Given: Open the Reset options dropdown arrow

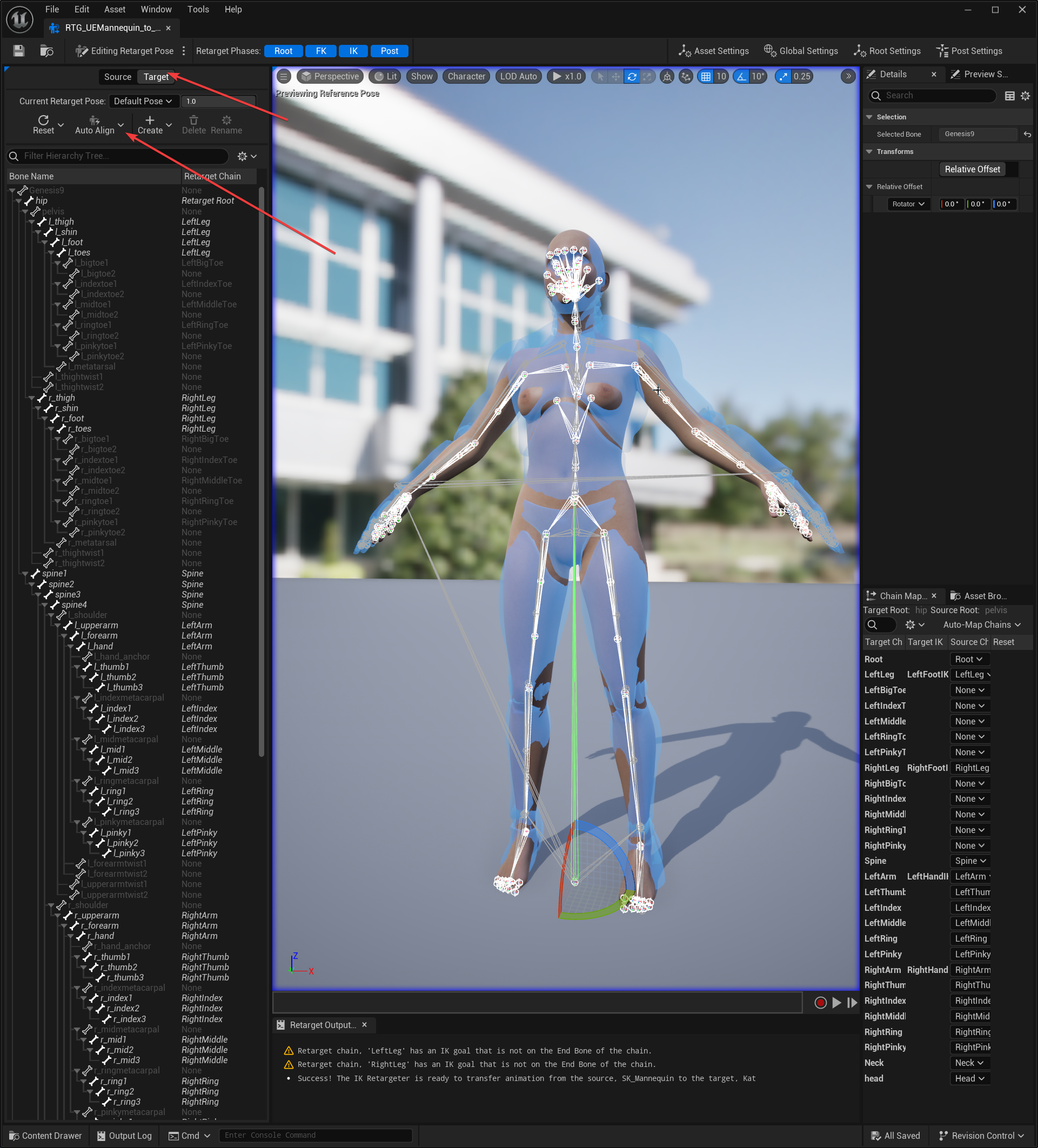Looking at the screenshot, I should (61, 125).
